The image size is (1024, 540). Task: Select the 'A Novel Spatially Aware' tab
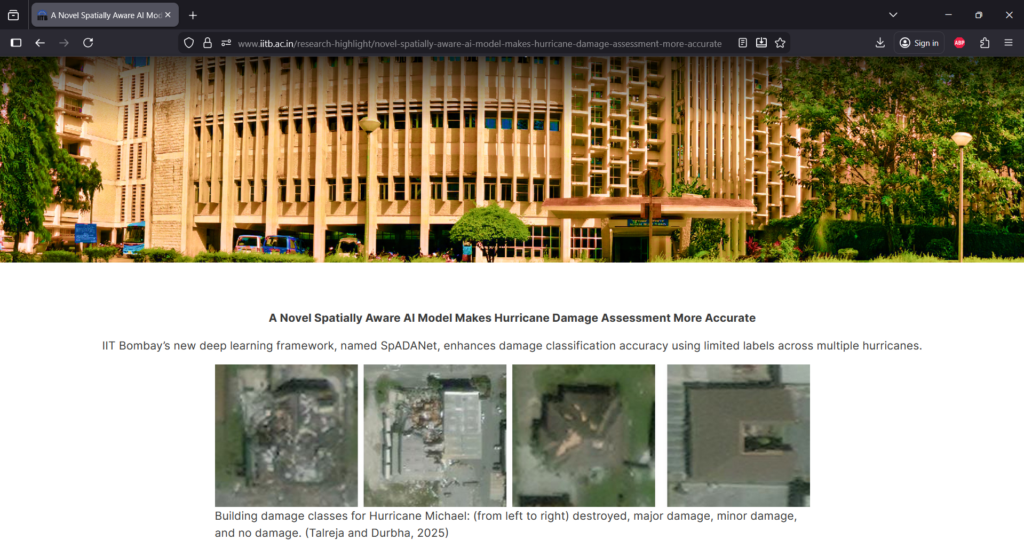[98, 15]
